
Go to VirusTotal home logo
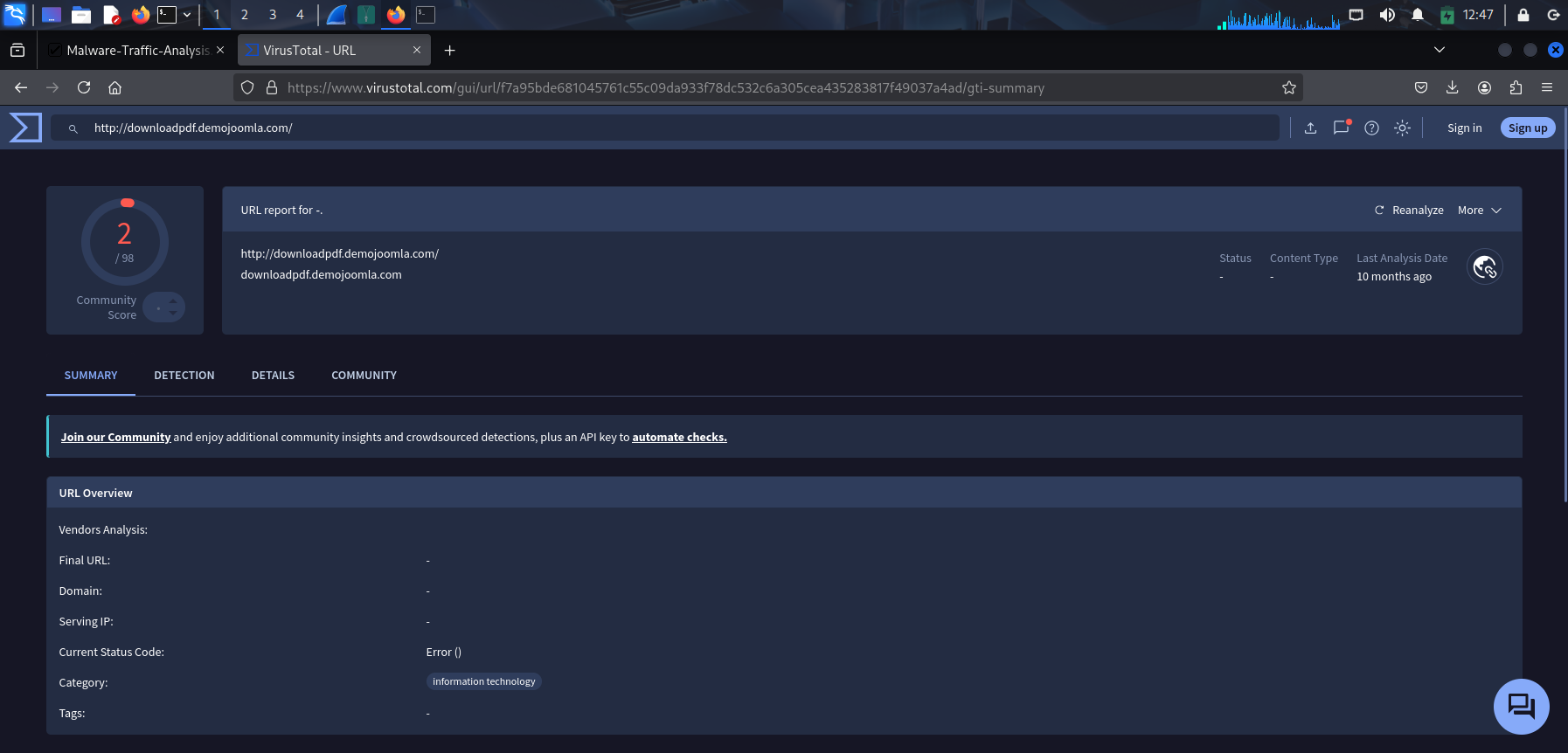(25, 128)
